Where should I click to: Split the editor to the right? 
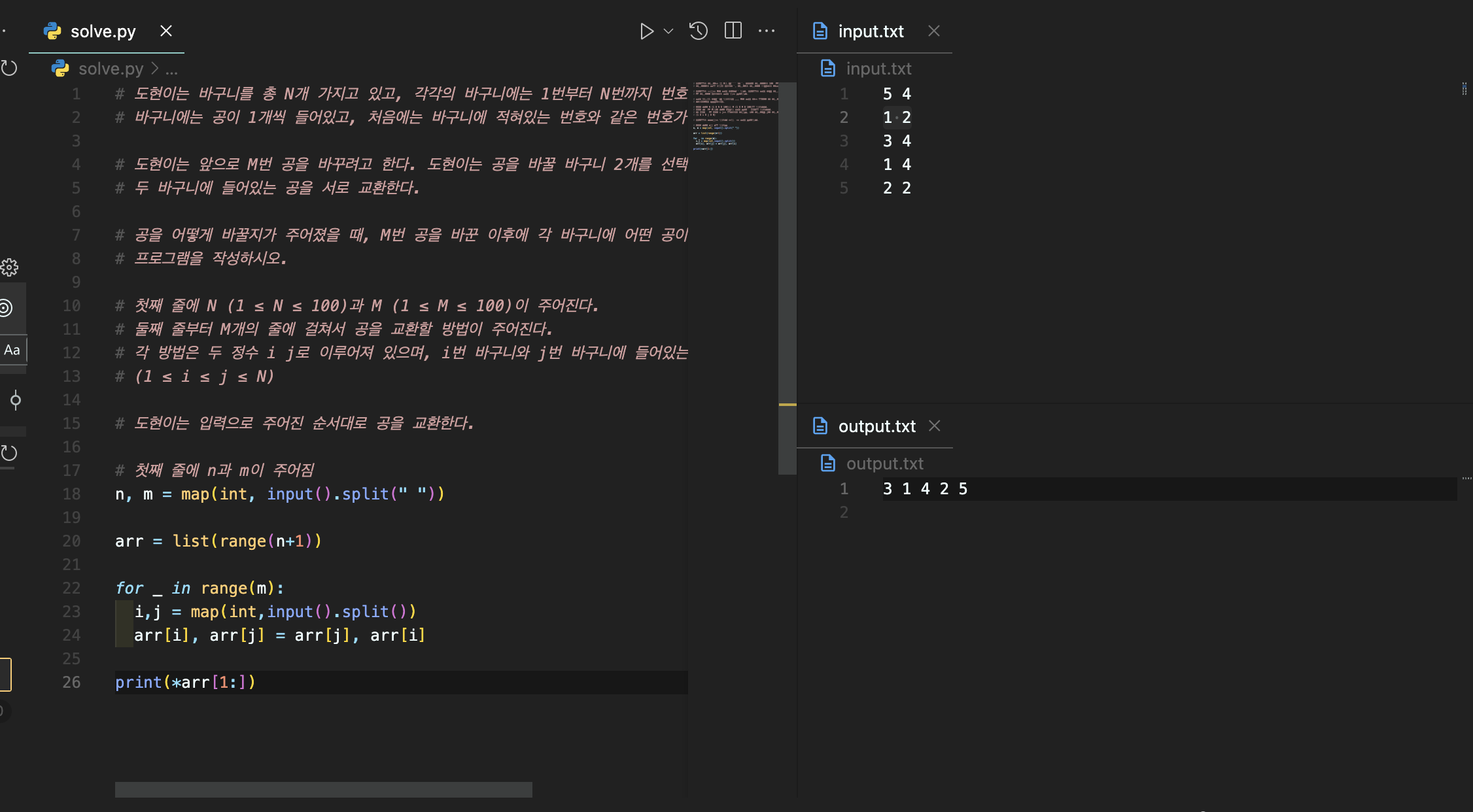(733, 31)
